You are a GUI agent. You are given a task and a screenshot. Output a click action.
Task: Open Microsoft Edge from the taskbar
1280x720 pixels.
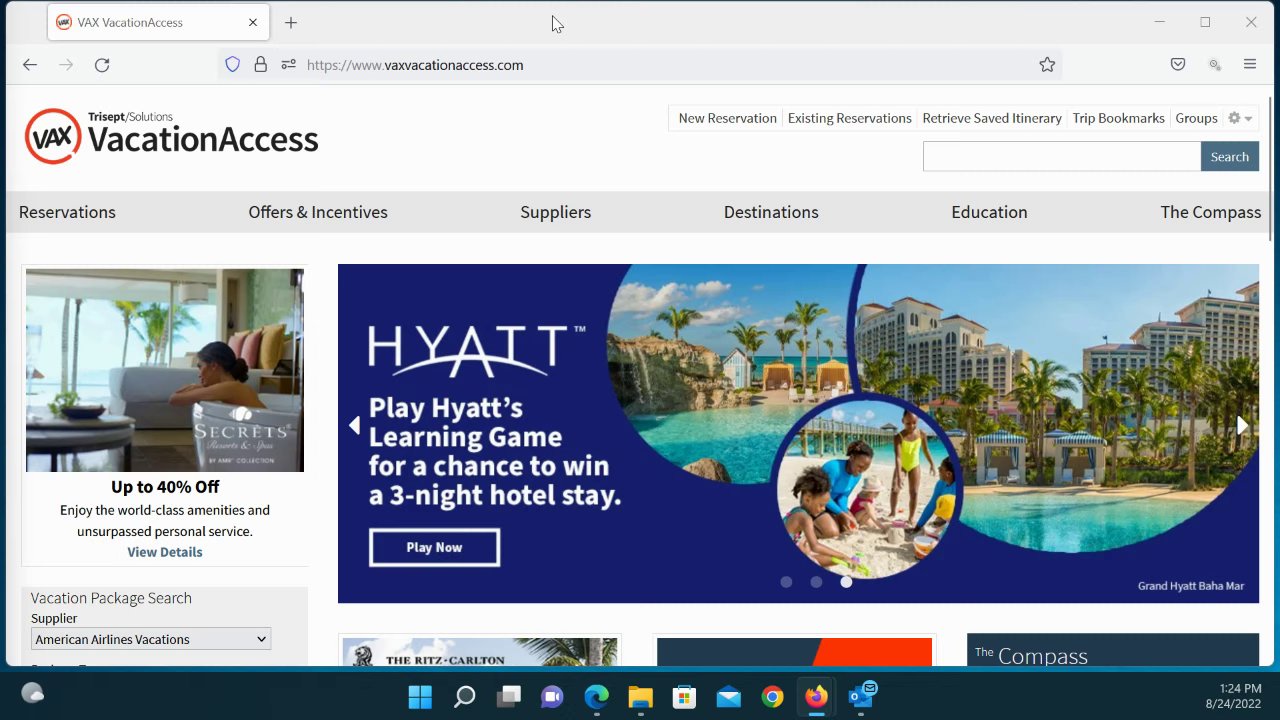(x=596, y=697)
